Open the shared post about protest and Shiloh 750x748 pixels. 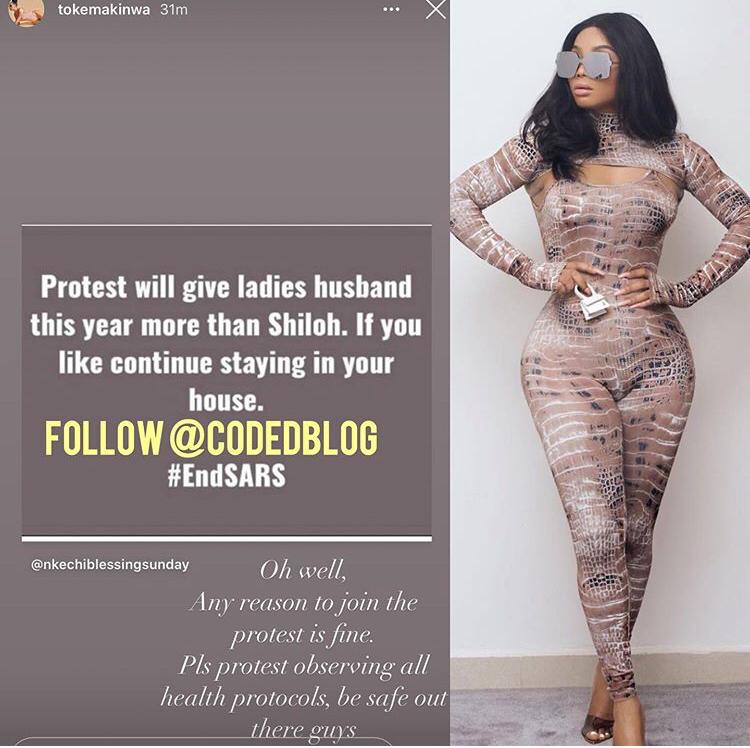[x=227, y=380]
